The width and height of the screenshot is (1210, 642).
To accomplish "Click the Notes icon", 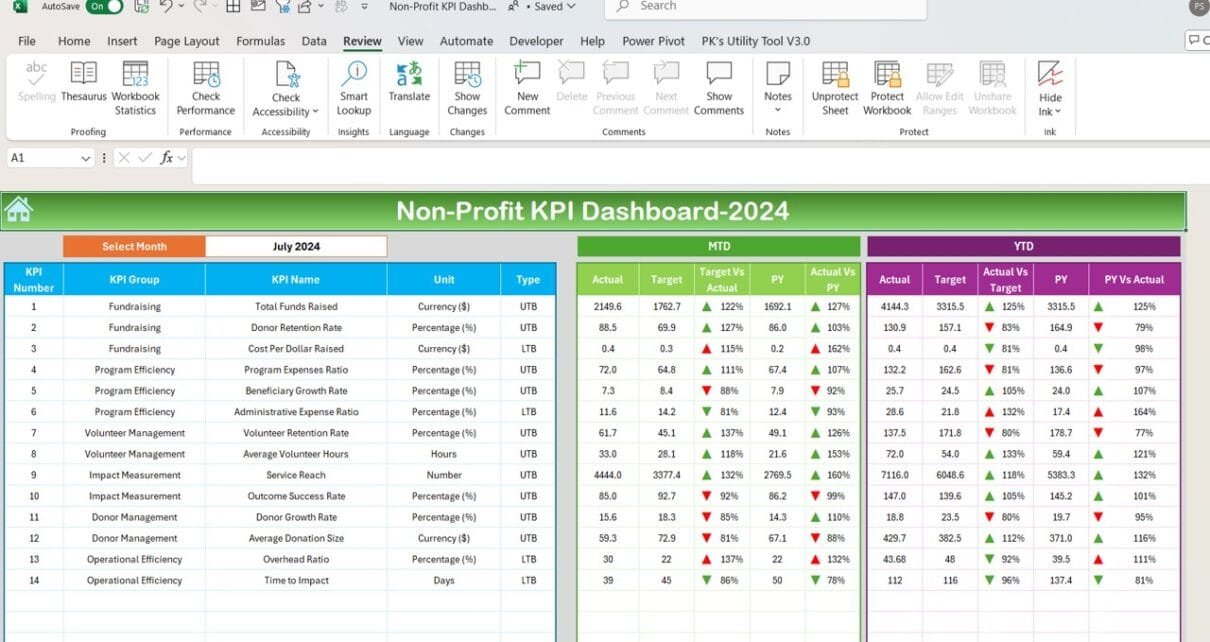I will pyautogui.click(x=778, y=74).
